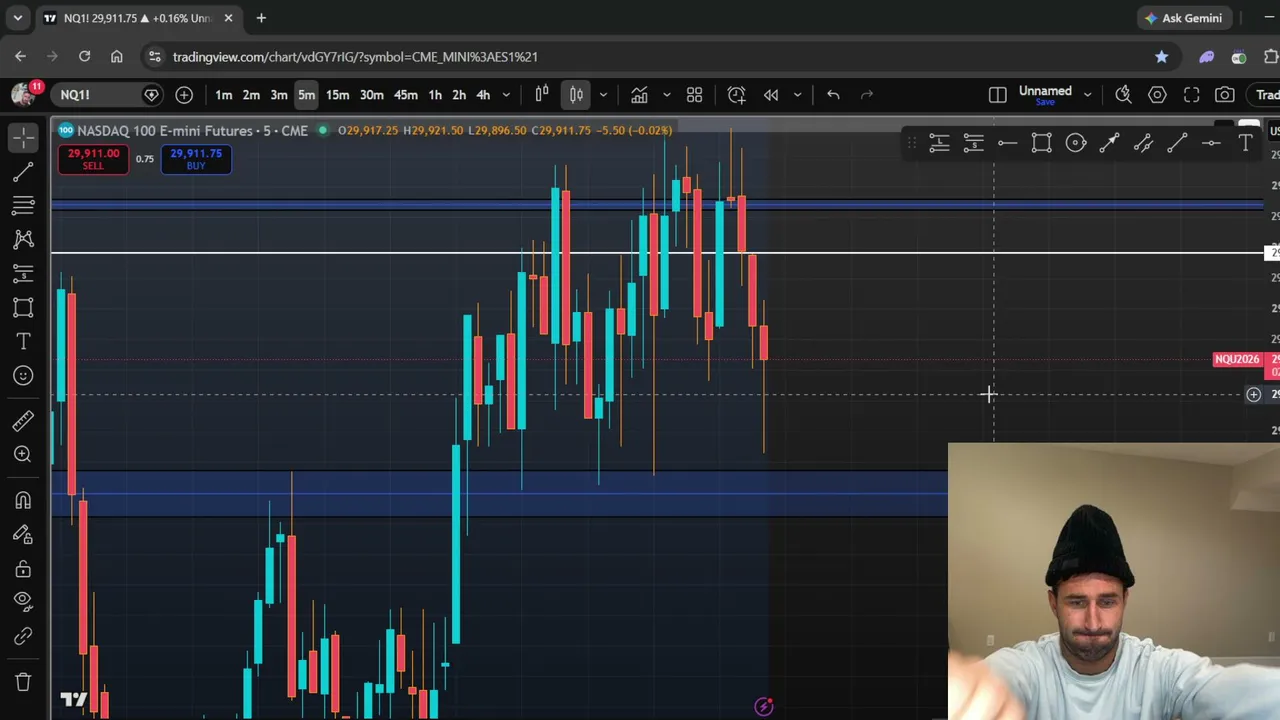This screenshot has width=1280, height=720.
Task: Select the Text annotation tool in sidebar
Action: coord(23,341)
